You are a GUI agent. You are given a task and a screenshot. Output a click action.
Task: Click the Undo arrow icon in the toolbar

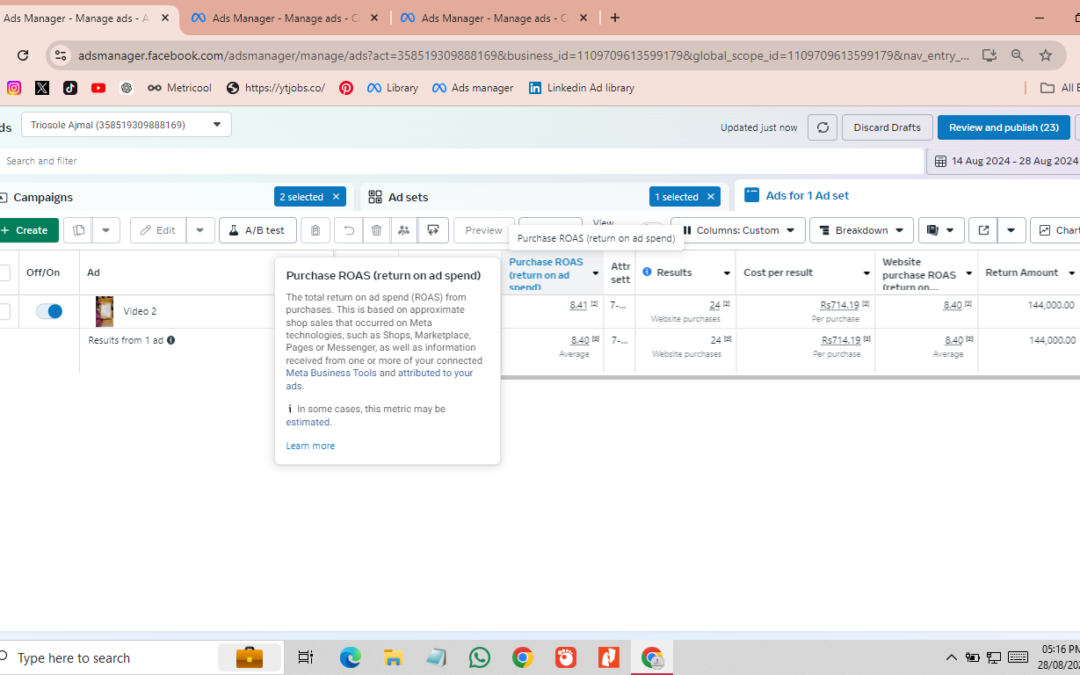click(349, 230)
